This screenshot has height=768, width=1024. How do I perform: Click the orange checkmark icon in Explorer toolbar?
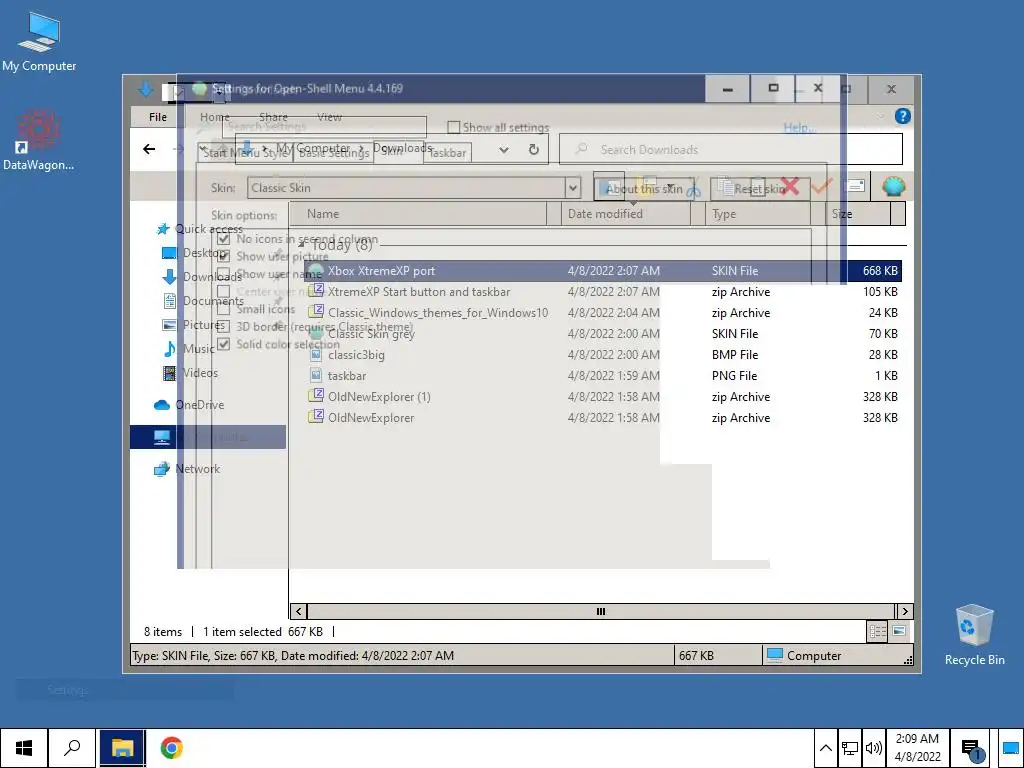pyautogui.click(x=821, y=187)
